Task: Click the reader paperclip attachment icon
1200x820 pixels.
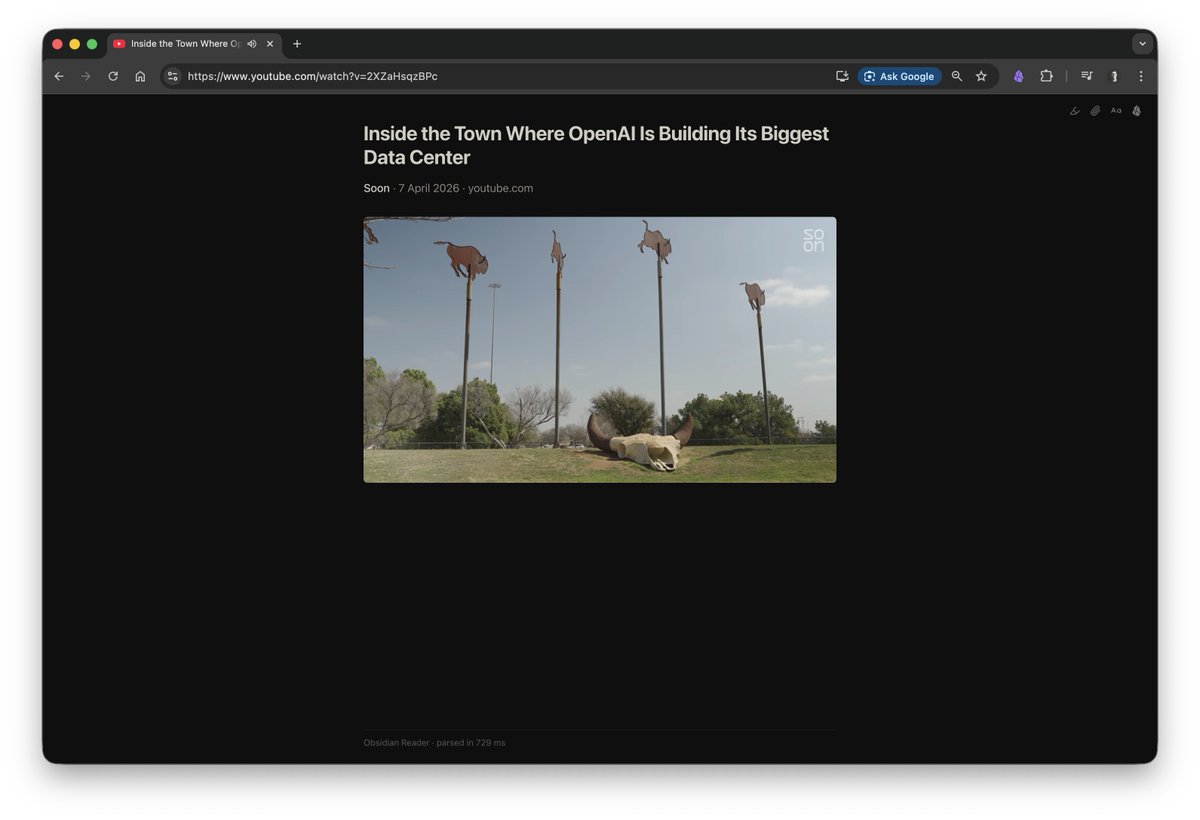Action: coord(1095,111)
